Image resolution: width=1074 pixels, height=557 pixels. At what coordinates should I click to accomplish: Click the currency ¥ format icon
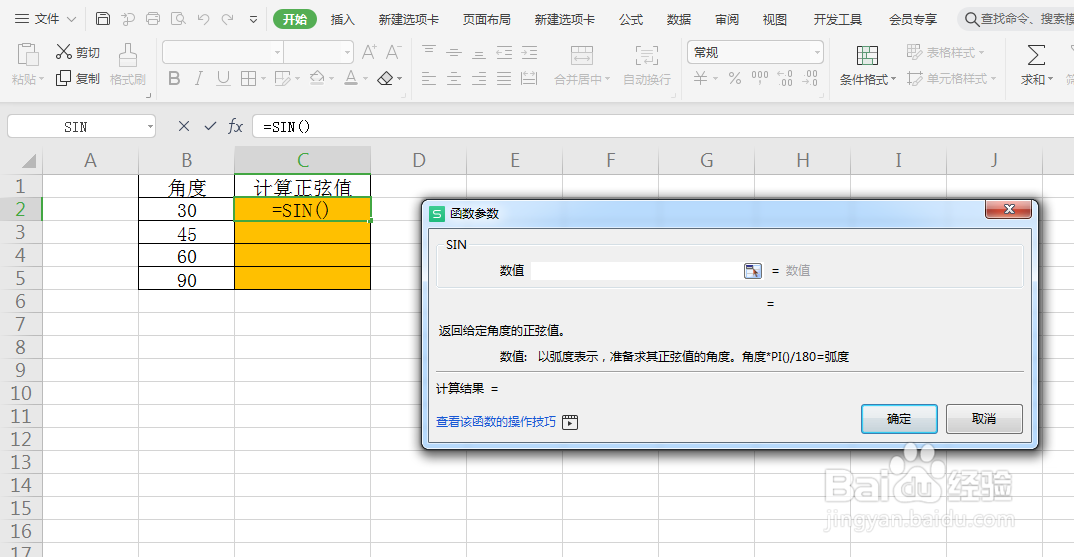[x=700, y=79]
